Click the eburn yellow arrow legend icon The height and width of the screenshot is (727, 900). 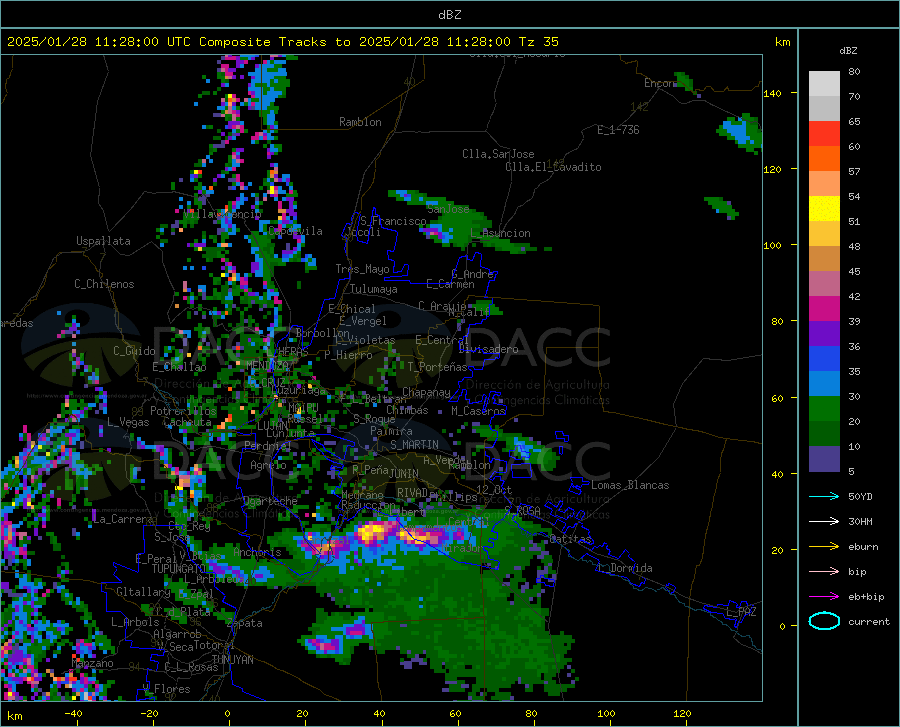click(824, 547)
